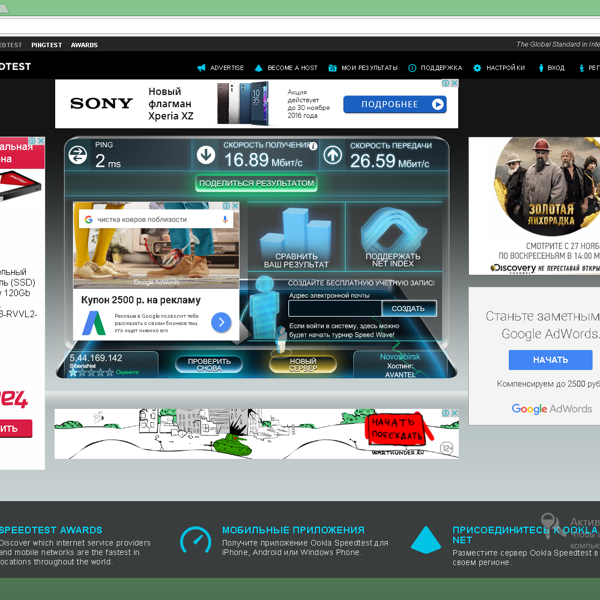This screenshot has width=600, height=600.
Task: Rate provider with the star rating icons
Action: [91, 372]
